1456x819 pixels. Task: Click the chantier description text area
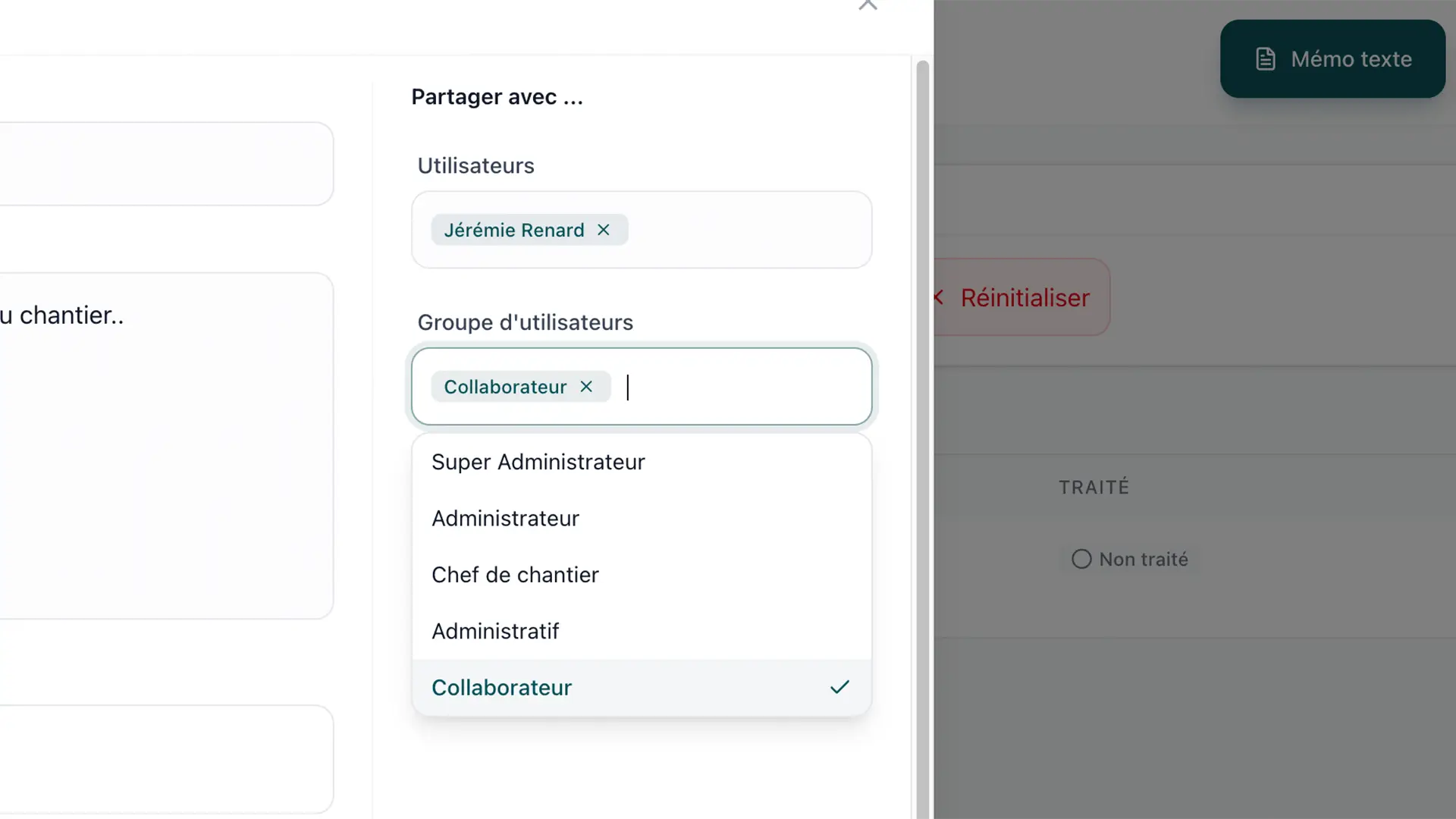pos(166,446)
